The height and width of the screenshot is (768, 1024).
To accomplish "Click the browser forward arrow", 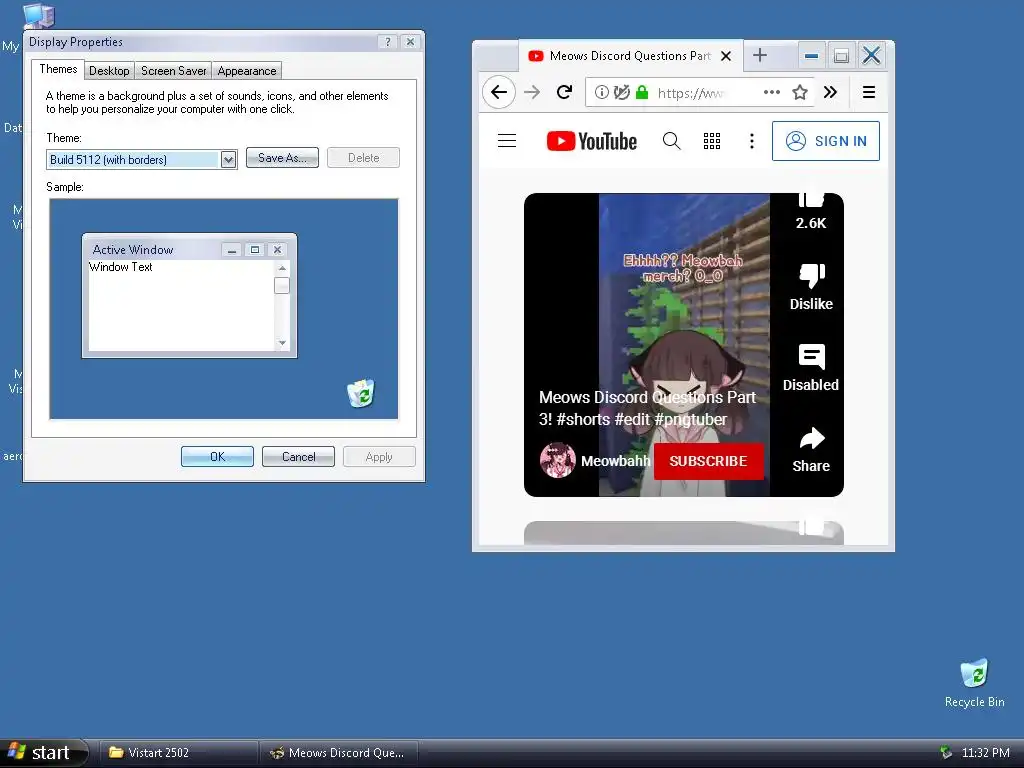I will point(532,92).
